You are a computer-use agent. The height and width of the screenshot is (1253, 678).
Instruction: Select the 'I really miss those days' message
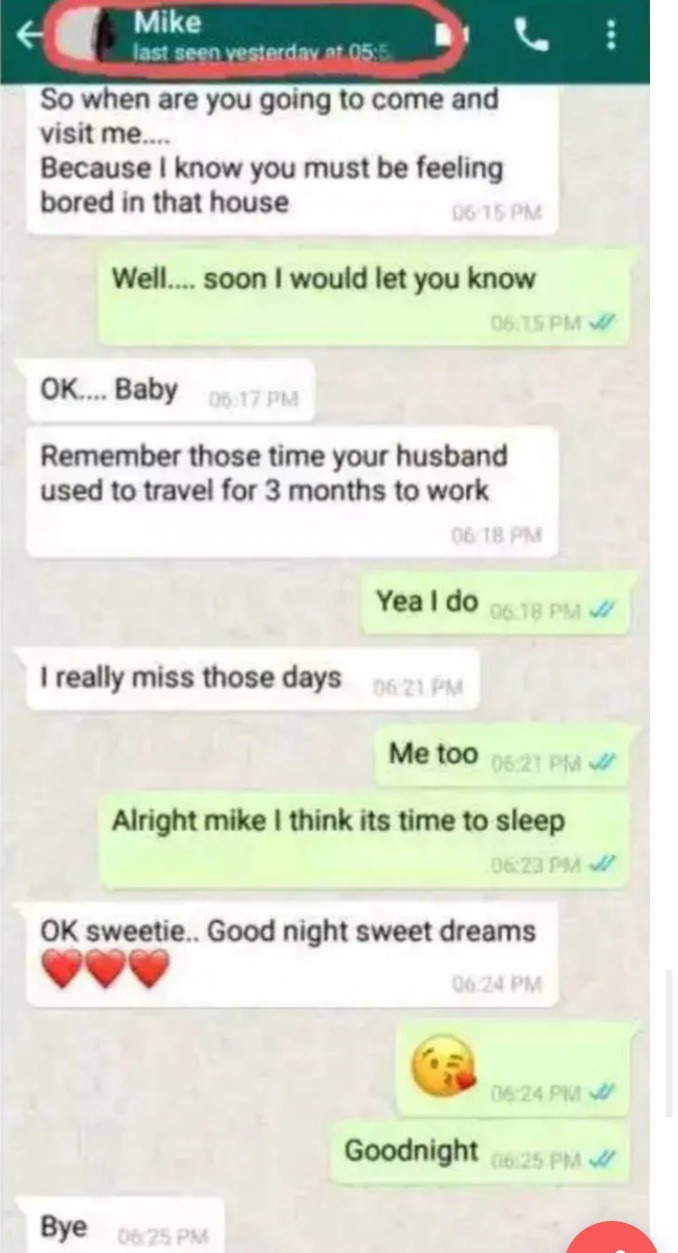(252, 680)
